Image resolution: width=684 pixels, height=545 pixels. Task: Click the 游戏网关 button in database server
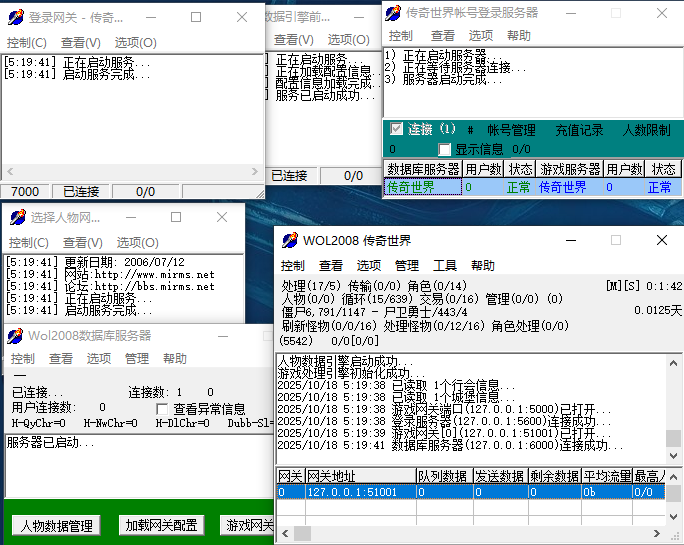[247, 525]
